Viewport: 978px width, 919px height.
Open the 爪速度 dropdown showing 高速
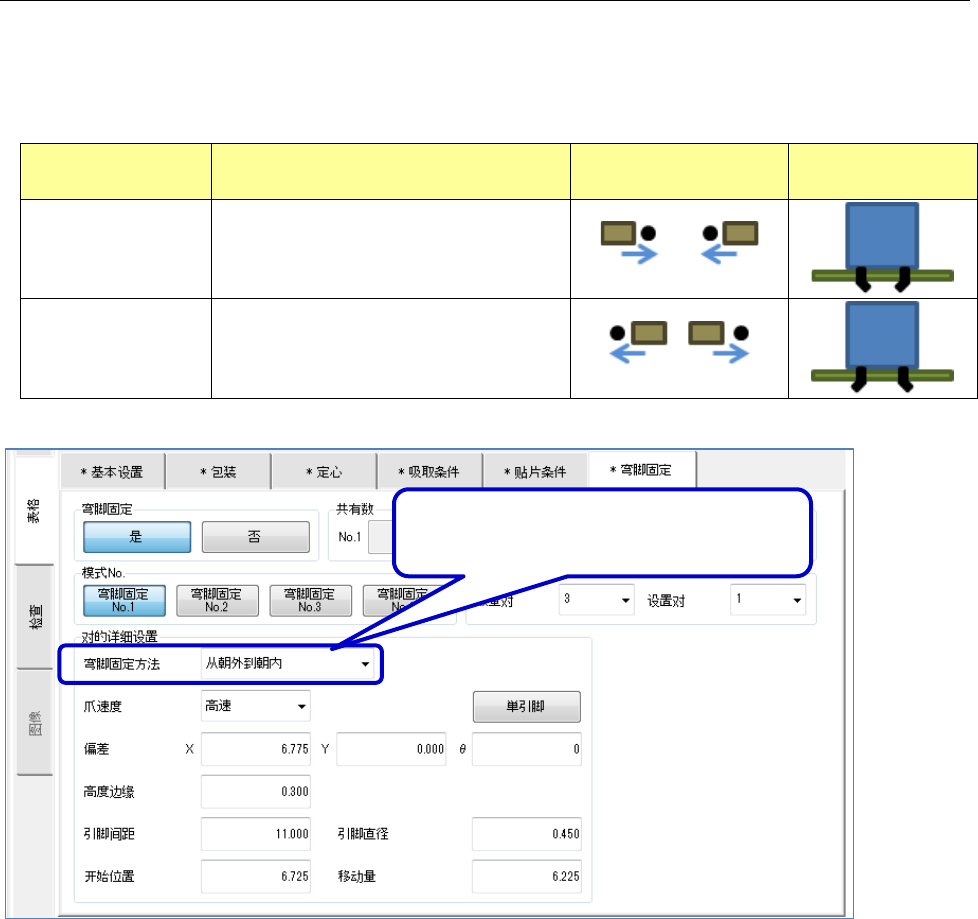click(x=256, y=706)
